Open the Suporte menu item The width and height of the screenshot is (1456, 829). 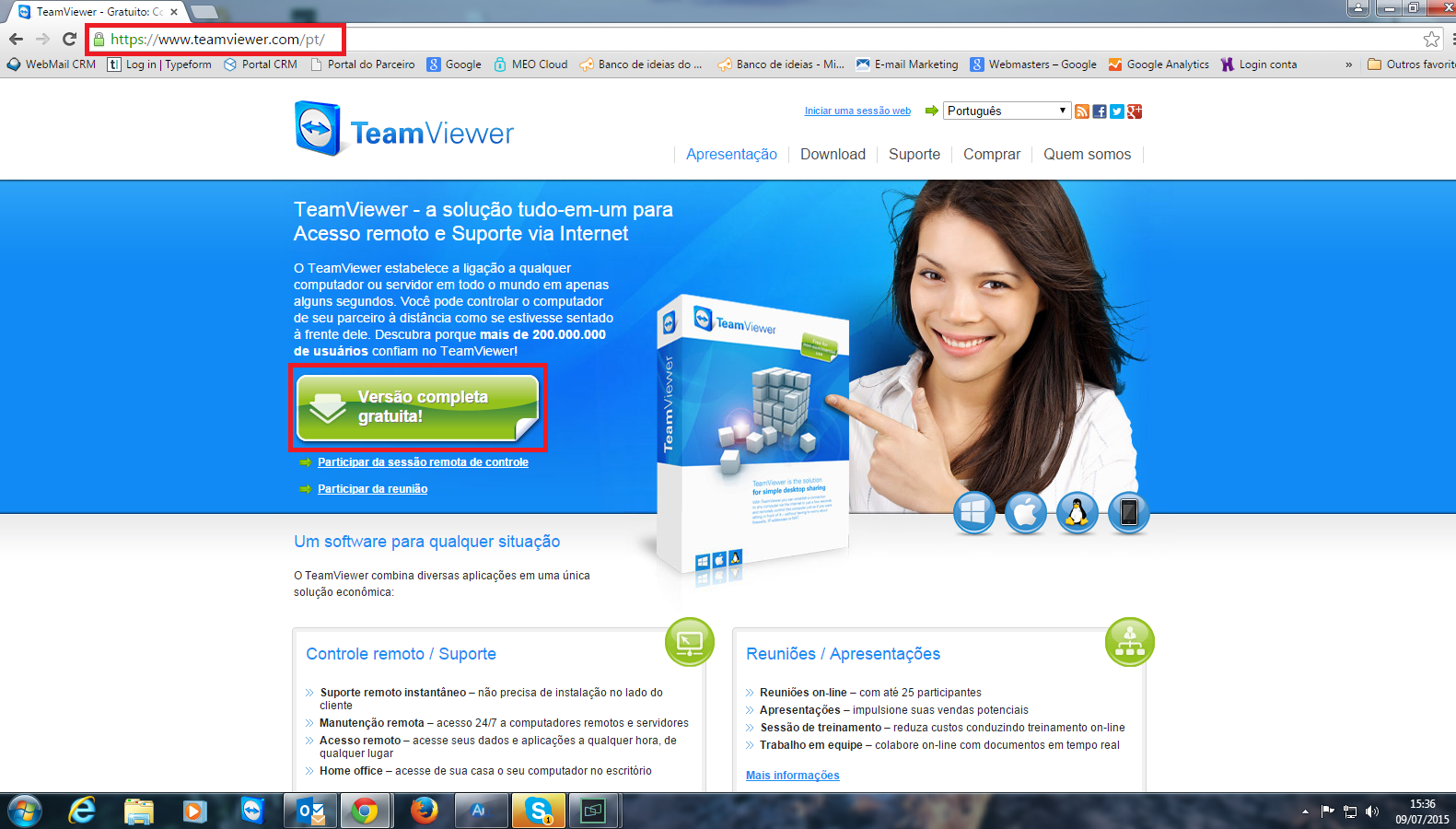click(914, 155)
